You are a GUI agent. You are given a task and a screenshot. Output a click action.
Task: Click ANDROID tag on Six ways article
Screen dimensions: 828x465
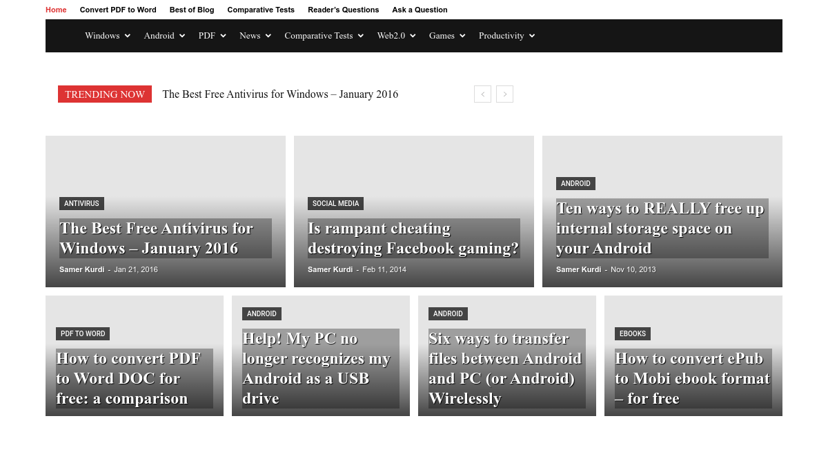click(448, 314)
